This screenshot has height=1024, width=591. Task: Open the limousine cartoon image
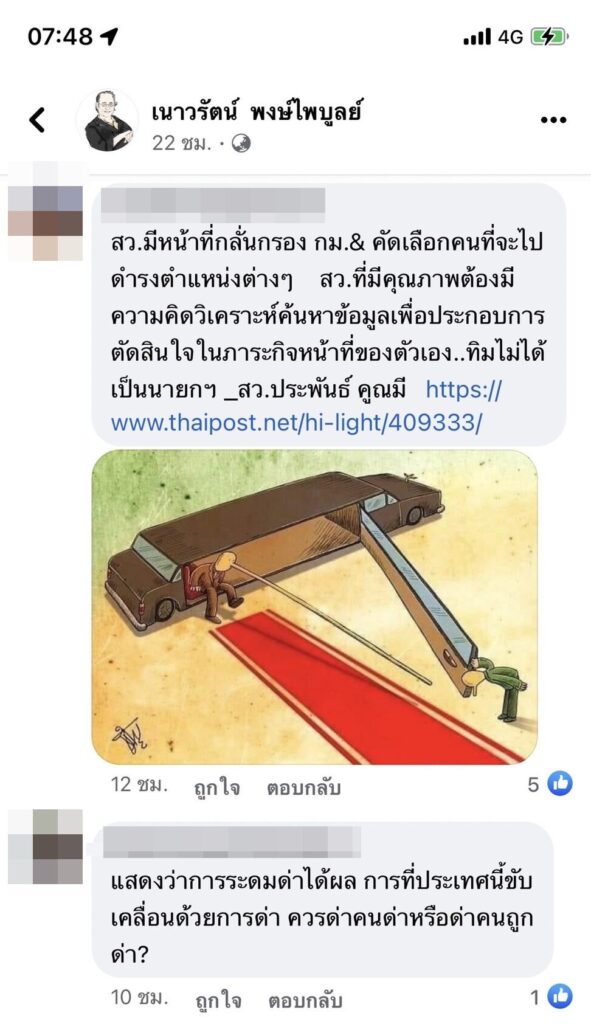315,607
